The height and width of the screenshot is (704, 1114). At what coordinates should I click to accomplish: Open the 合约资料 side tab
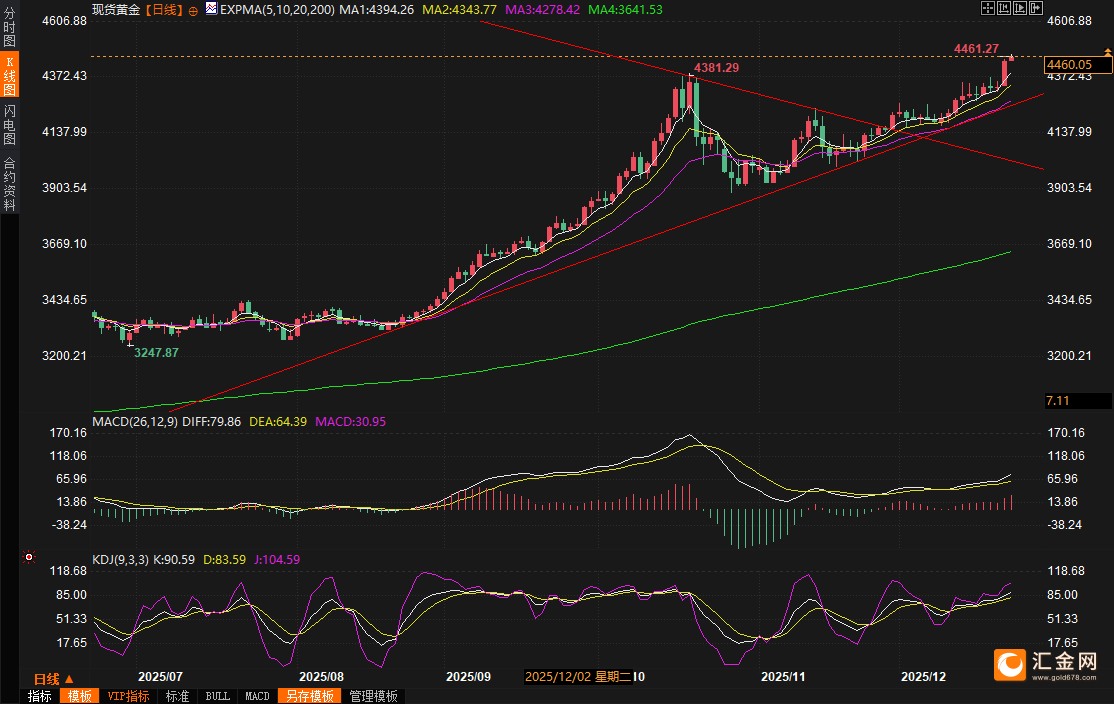pyautogui.click(x=9, y=184)
